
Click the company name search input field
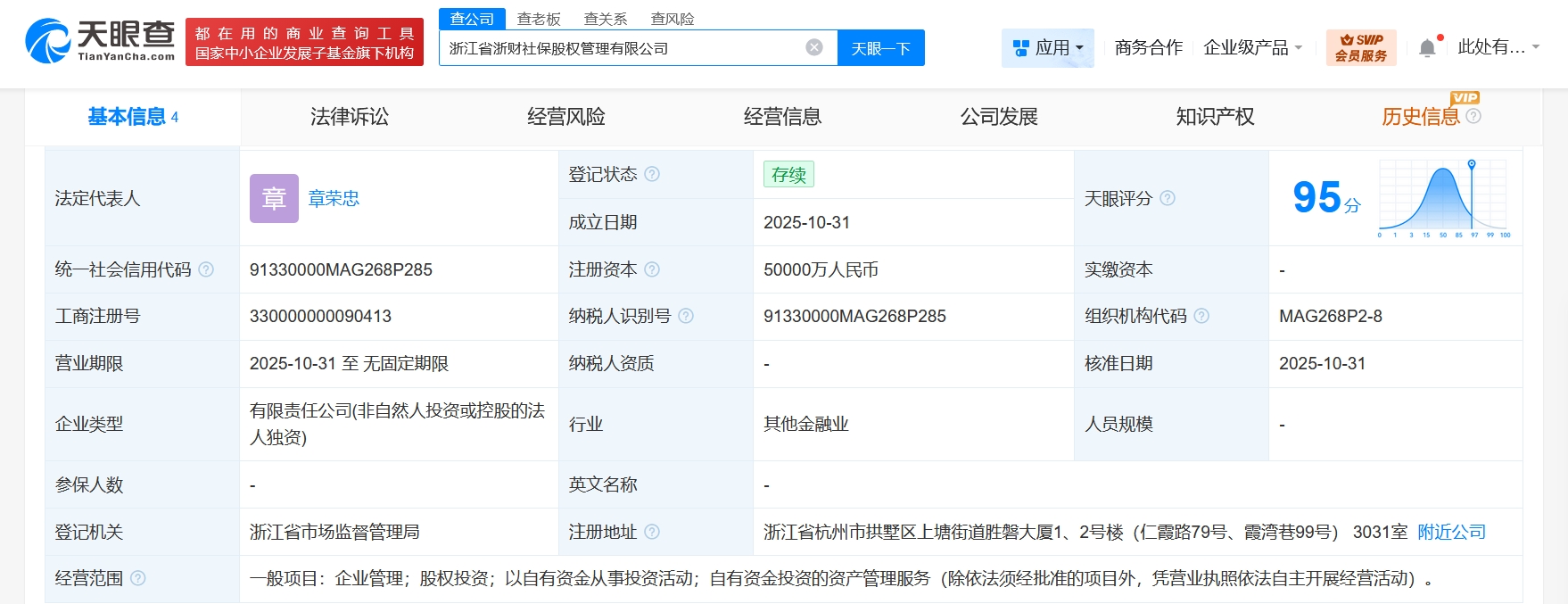point(620,48)
